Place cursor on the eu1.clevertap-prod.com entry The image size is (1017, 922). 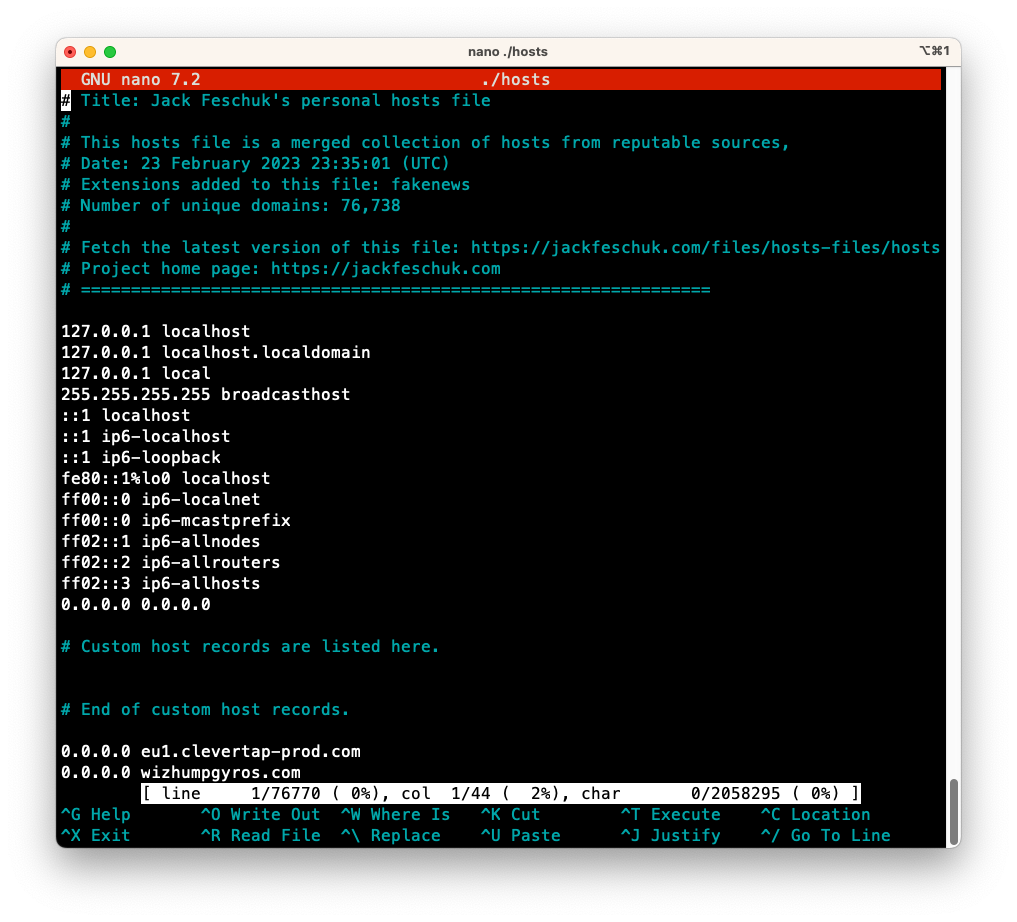click(210, 751)
